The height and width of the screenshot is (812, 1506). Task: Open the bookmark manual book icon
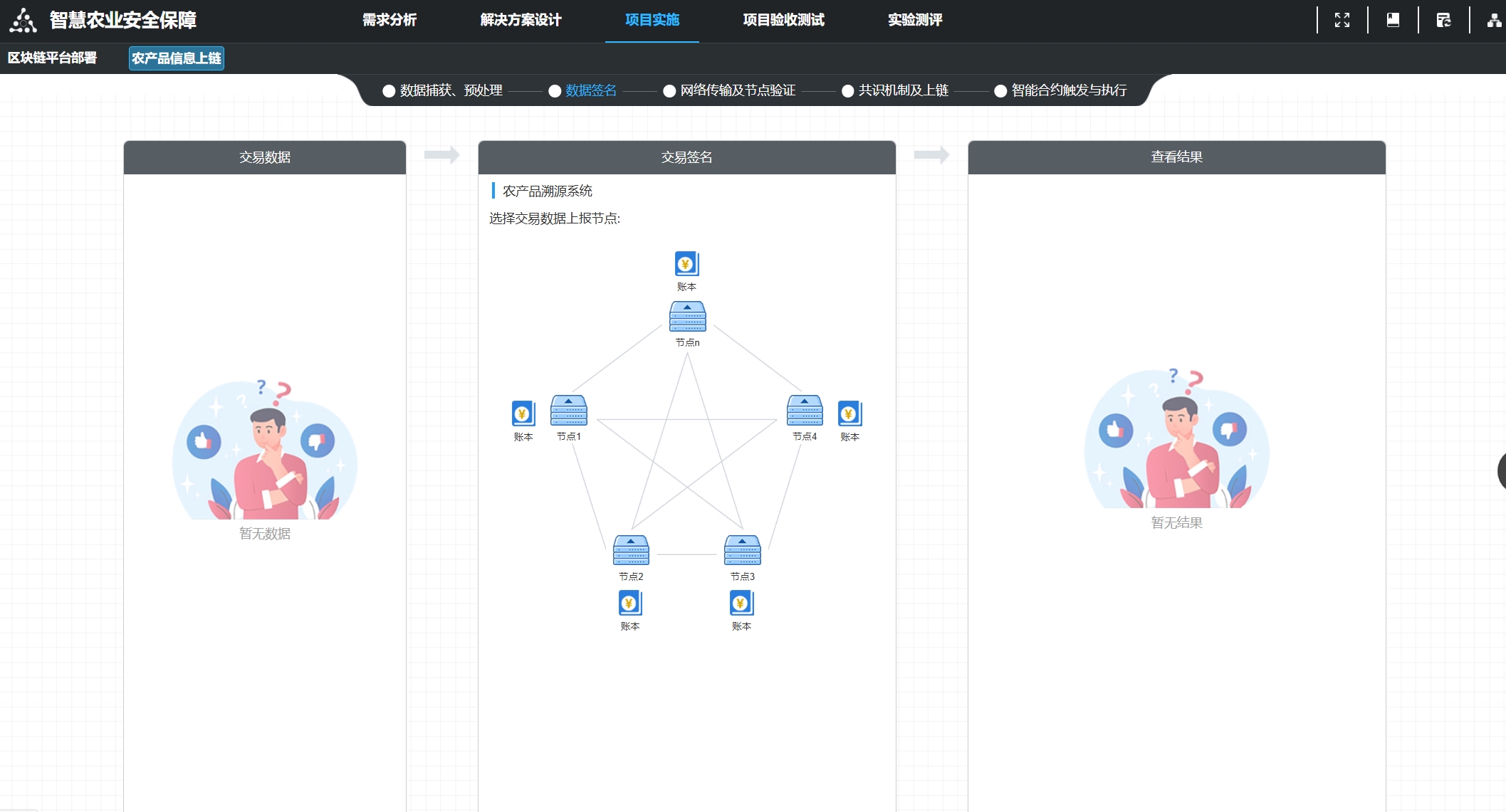tap(1393, 20)
